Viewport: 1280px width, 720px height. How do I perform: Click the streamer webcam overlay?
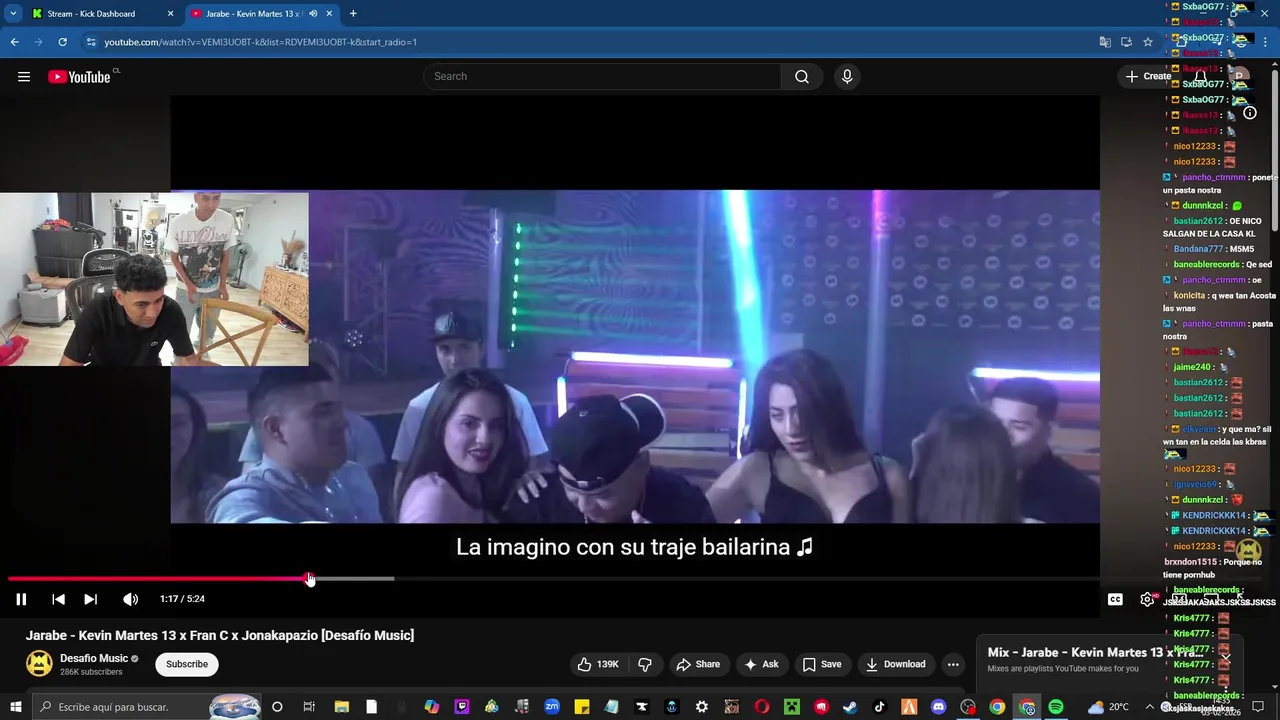(154, 279)
